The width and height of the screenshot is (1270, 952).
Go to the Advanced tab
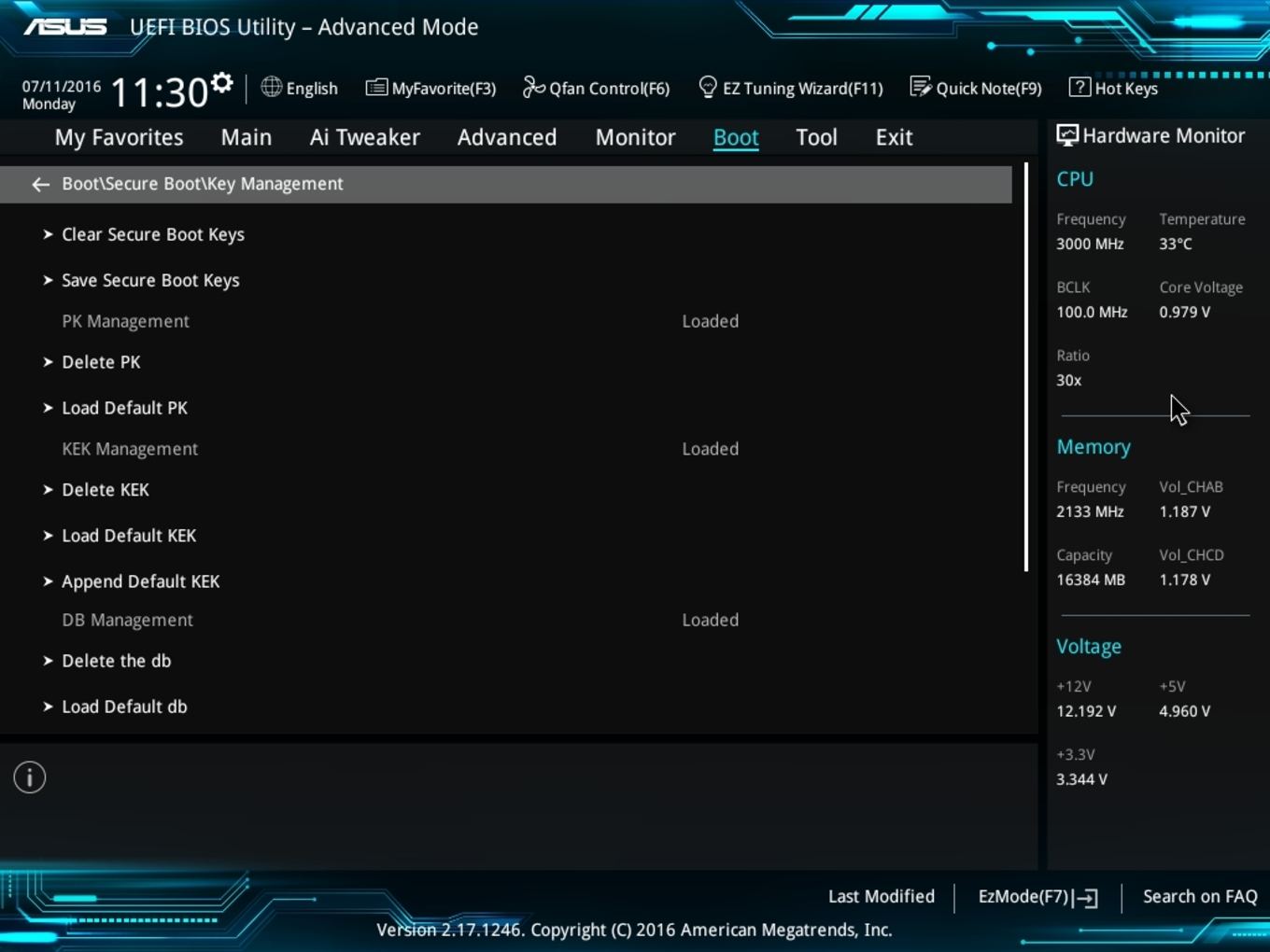507,137
